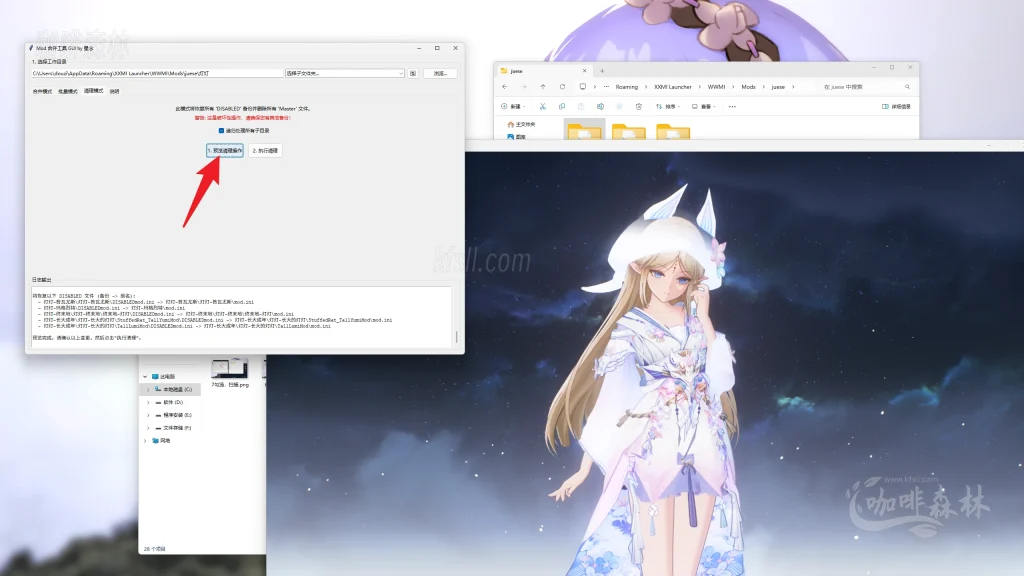Click small icon button beside the subfolder dropdown

(413, 73)
